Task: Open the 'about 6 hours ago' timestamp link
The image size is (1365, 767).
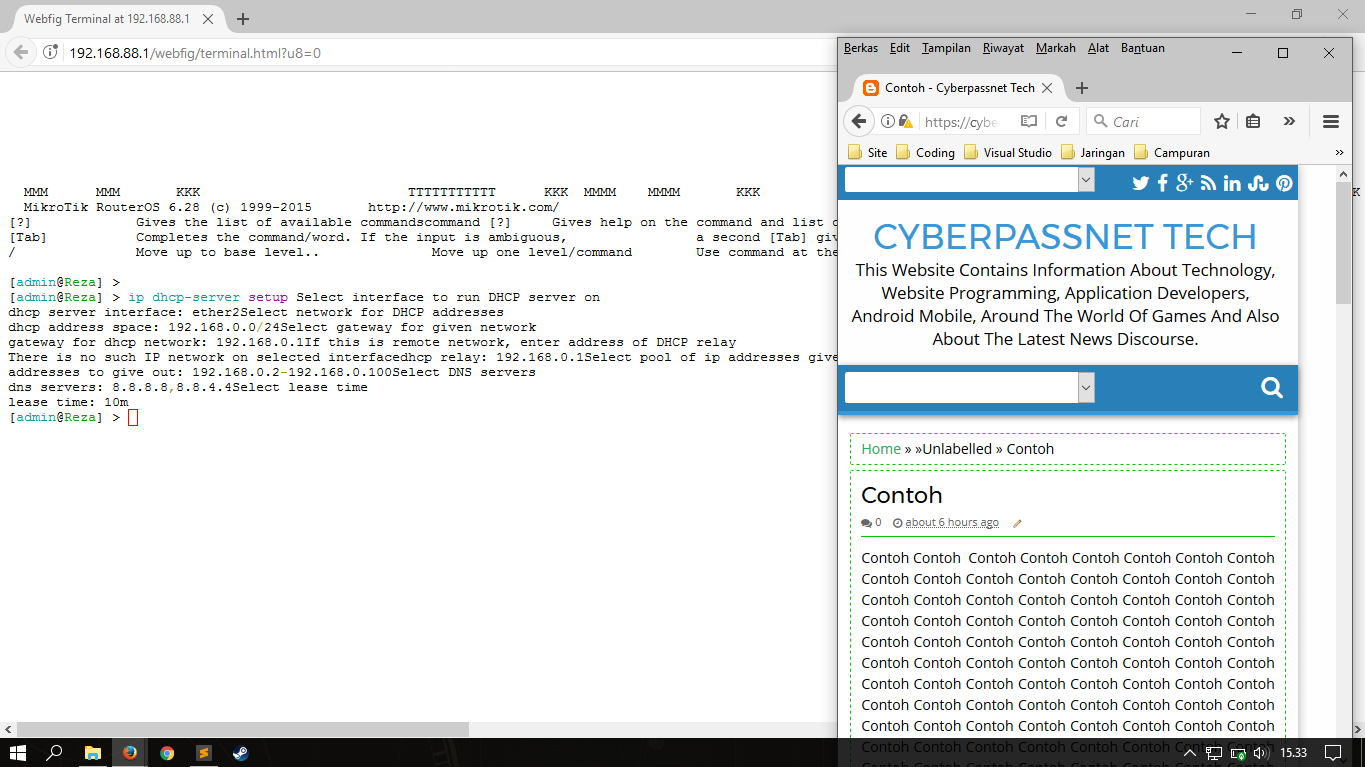Action: tap(951, 522)
